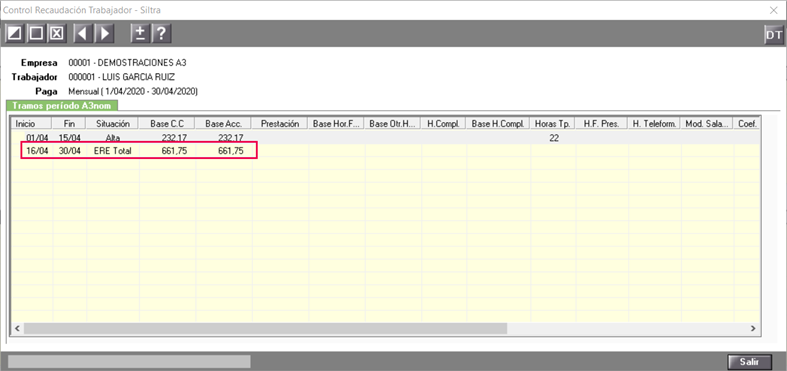Go to previous record with left arrow
The height and width of the screenshot is (371, 787).
click(x=83, y=34)
